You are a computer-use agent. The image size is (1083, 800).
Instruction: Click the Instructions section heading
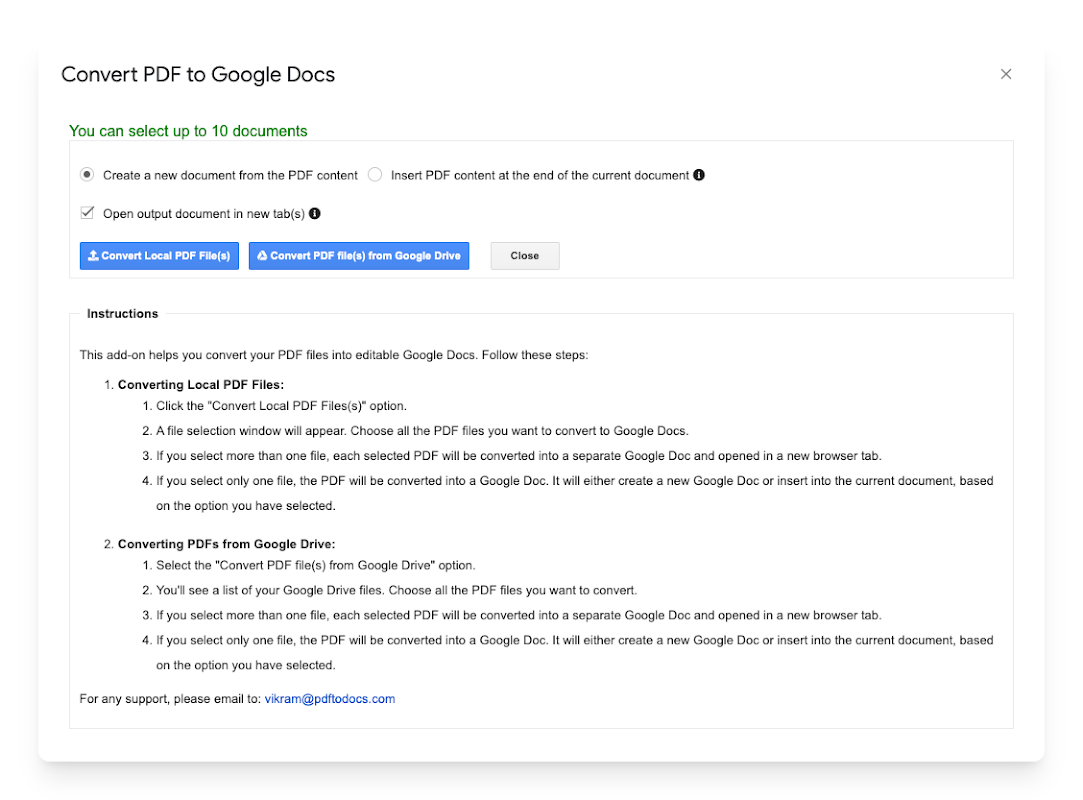122,314
